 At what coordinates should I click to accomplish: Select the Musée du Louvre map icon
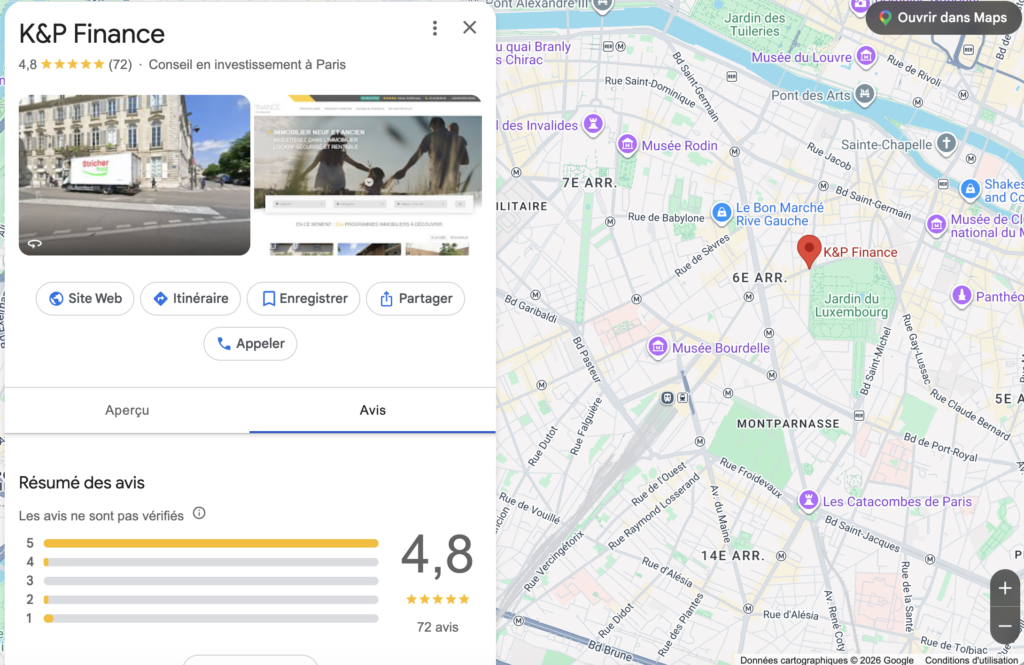click(866, 56)
